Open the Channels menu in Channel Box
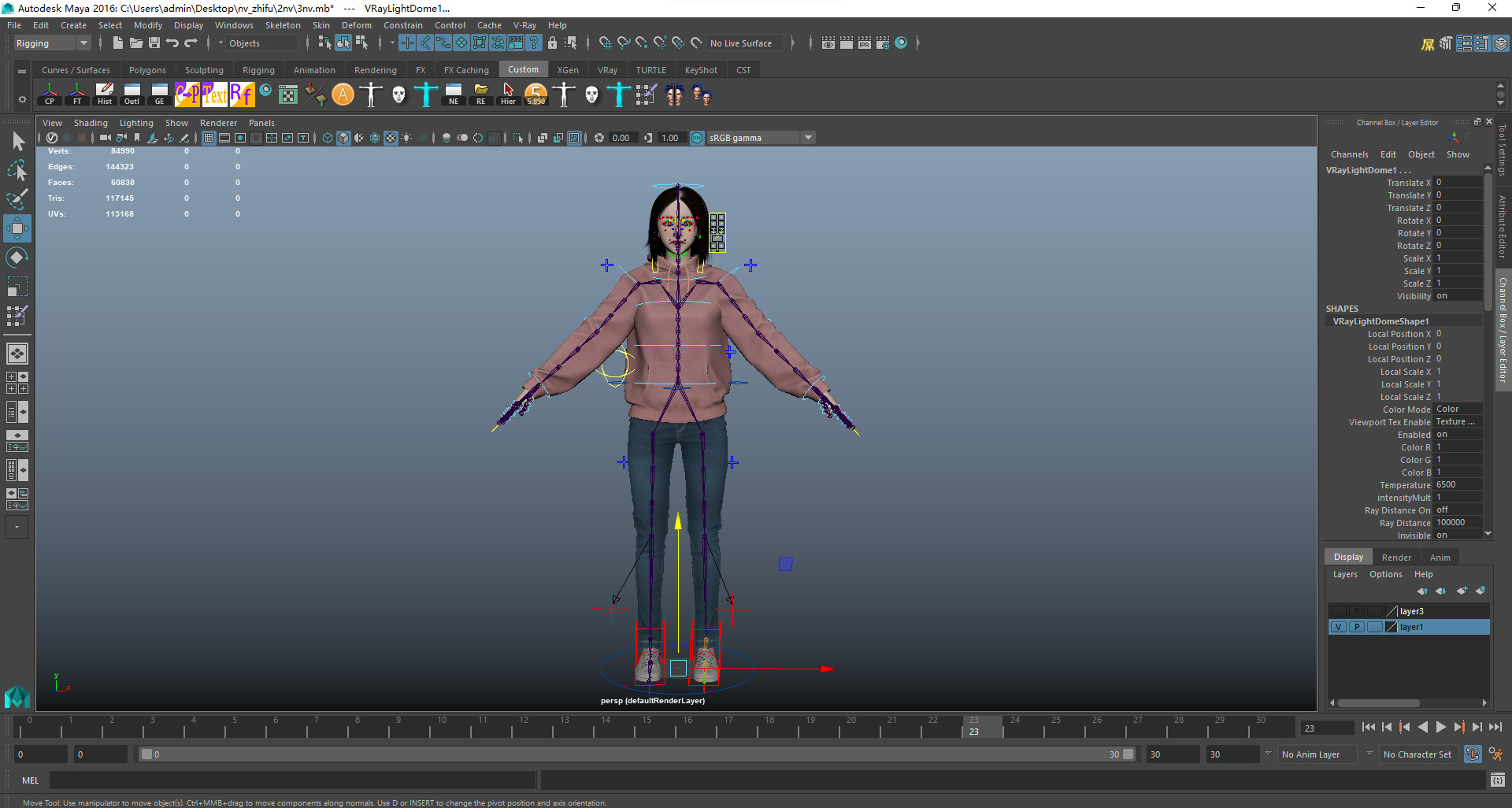Screen dimensions: 1512x808 point(1350,154)
